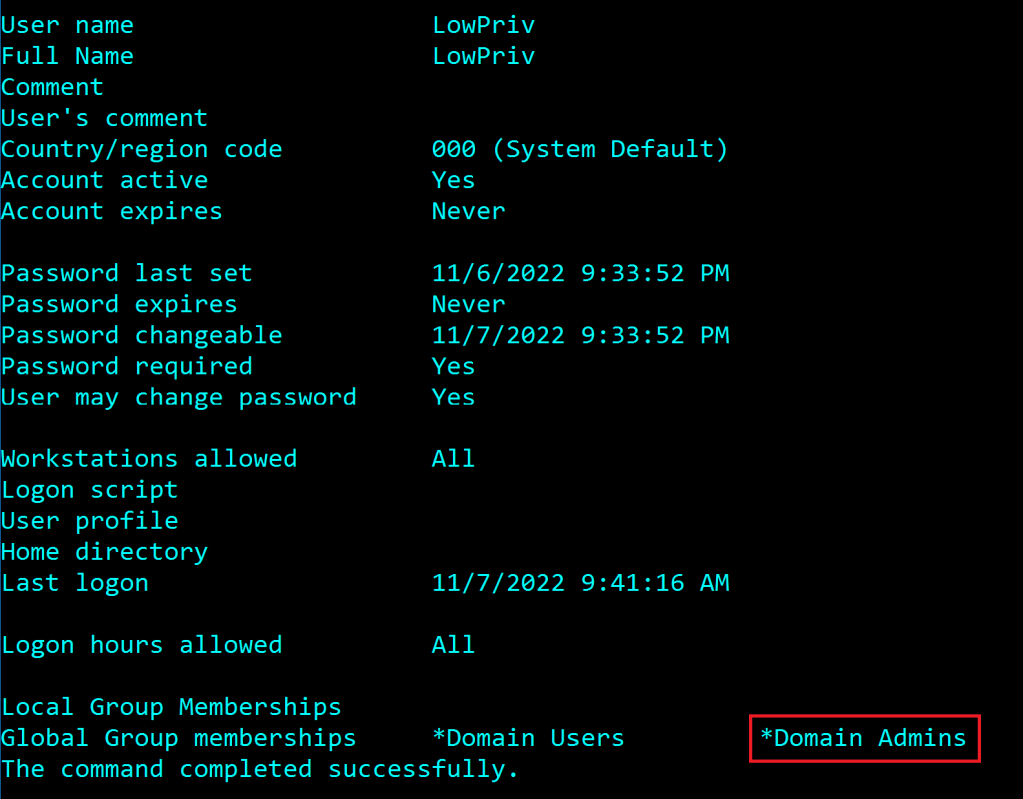Click the Local Group Memberships label

(171, 707)
